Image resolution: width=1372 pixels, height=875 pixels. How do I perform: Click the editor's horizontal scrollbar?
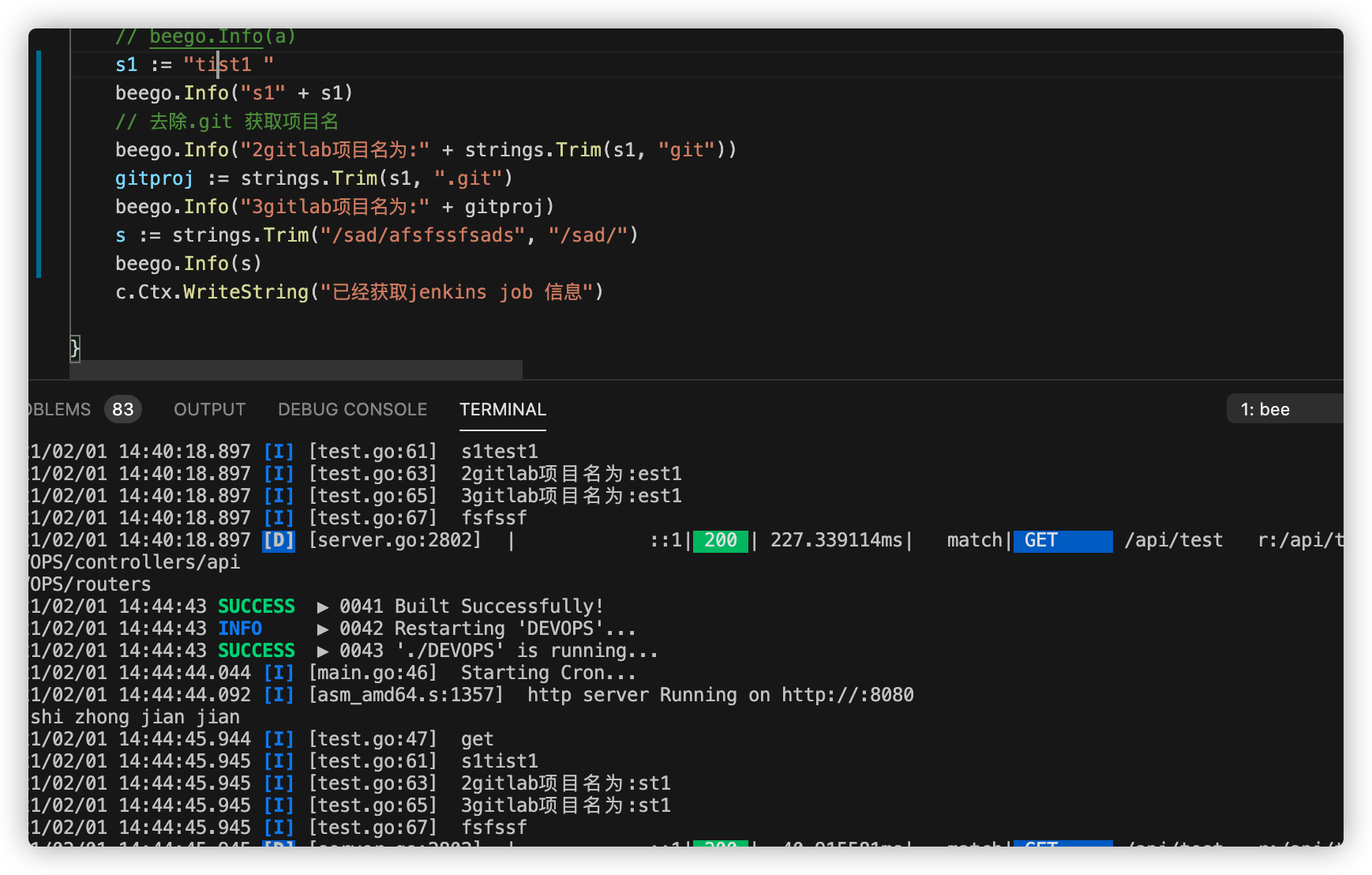292,369
